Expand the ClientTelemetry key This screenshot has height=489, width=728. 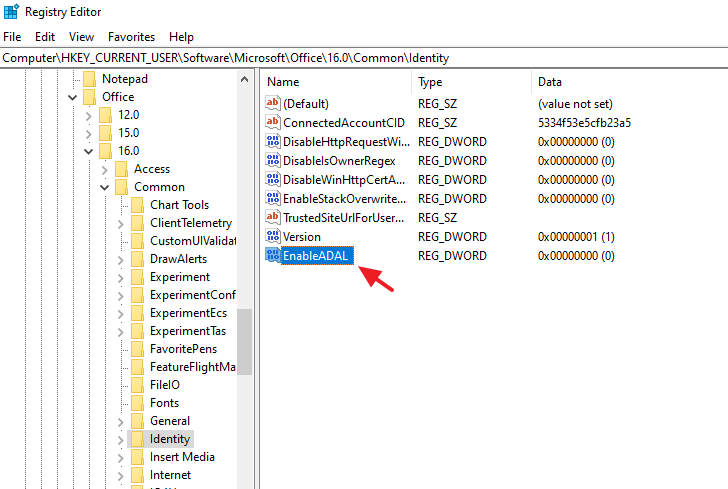121,224
